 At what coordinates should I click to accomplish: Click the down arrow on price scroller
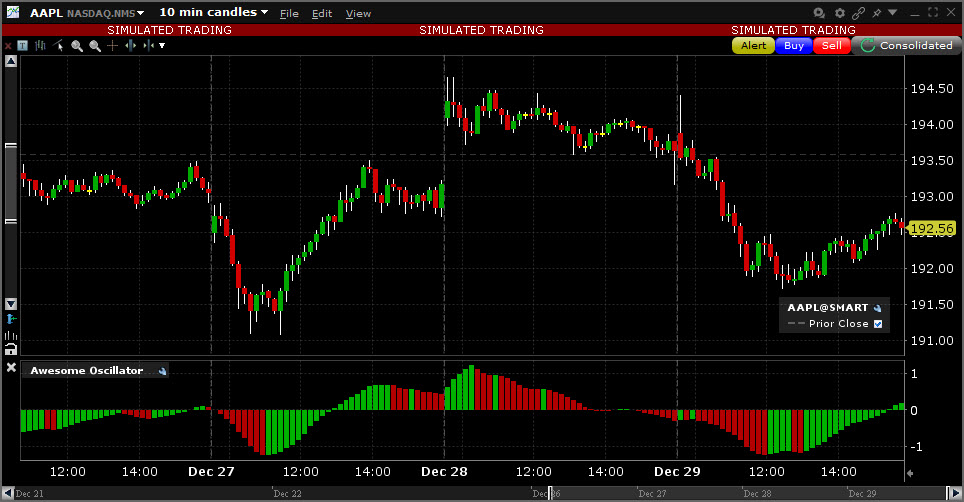click(10, 304)
